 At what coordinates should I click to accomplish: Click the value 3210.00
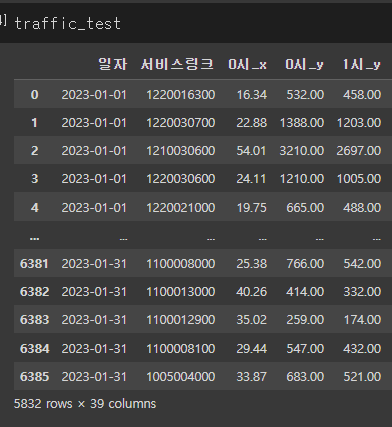tap(302, 151)
